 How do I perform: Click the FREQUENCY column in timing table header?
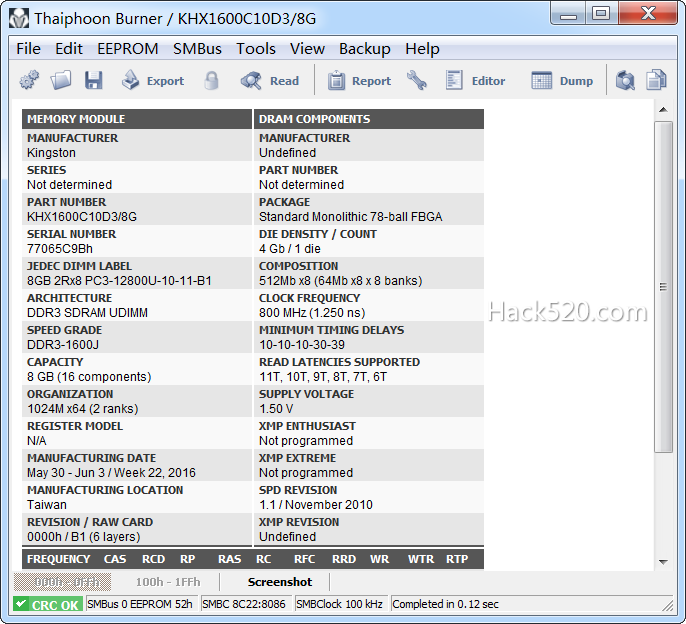pos(59,559)
